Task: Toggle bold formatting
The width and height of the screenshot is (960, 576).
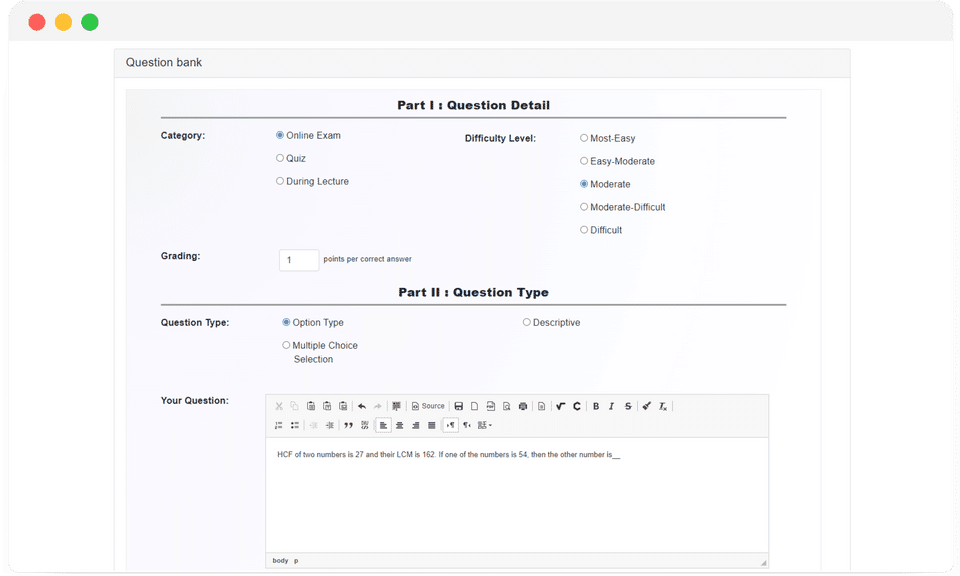Action: [596, 406]
